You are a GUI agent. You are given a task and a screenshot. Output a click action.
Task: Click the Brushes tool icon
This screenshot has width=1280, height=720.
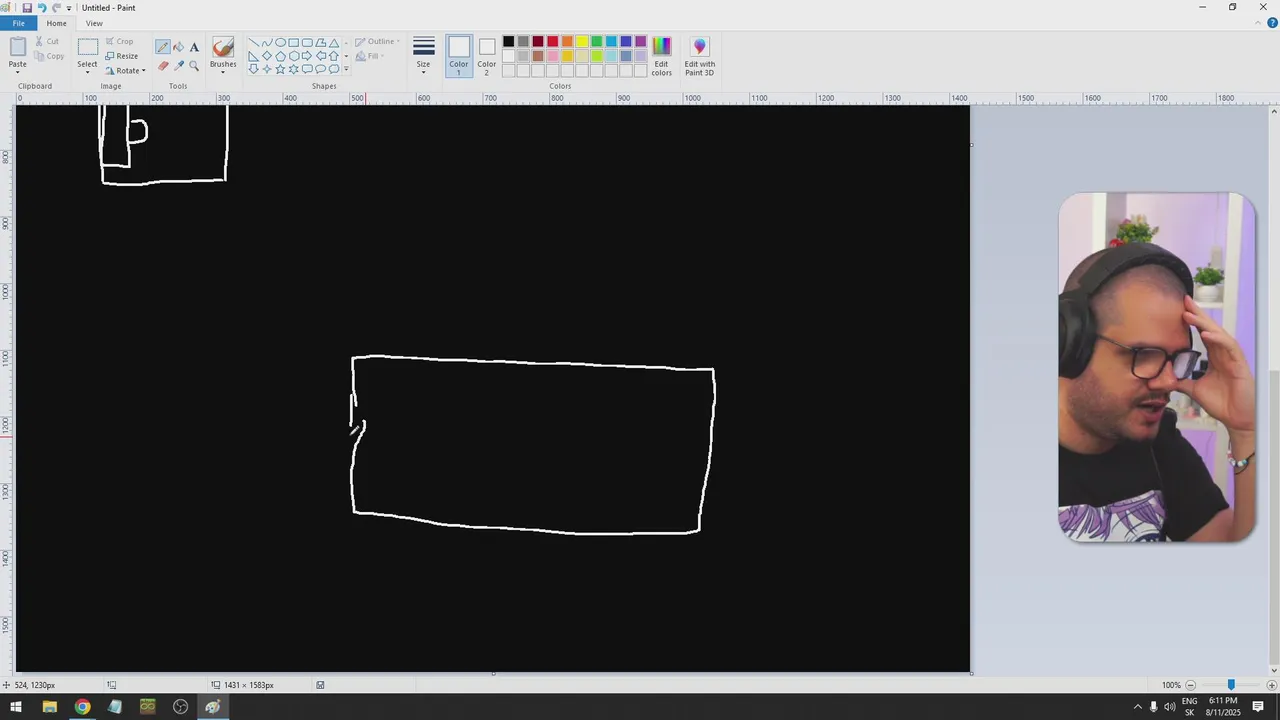tap(223, 47)
